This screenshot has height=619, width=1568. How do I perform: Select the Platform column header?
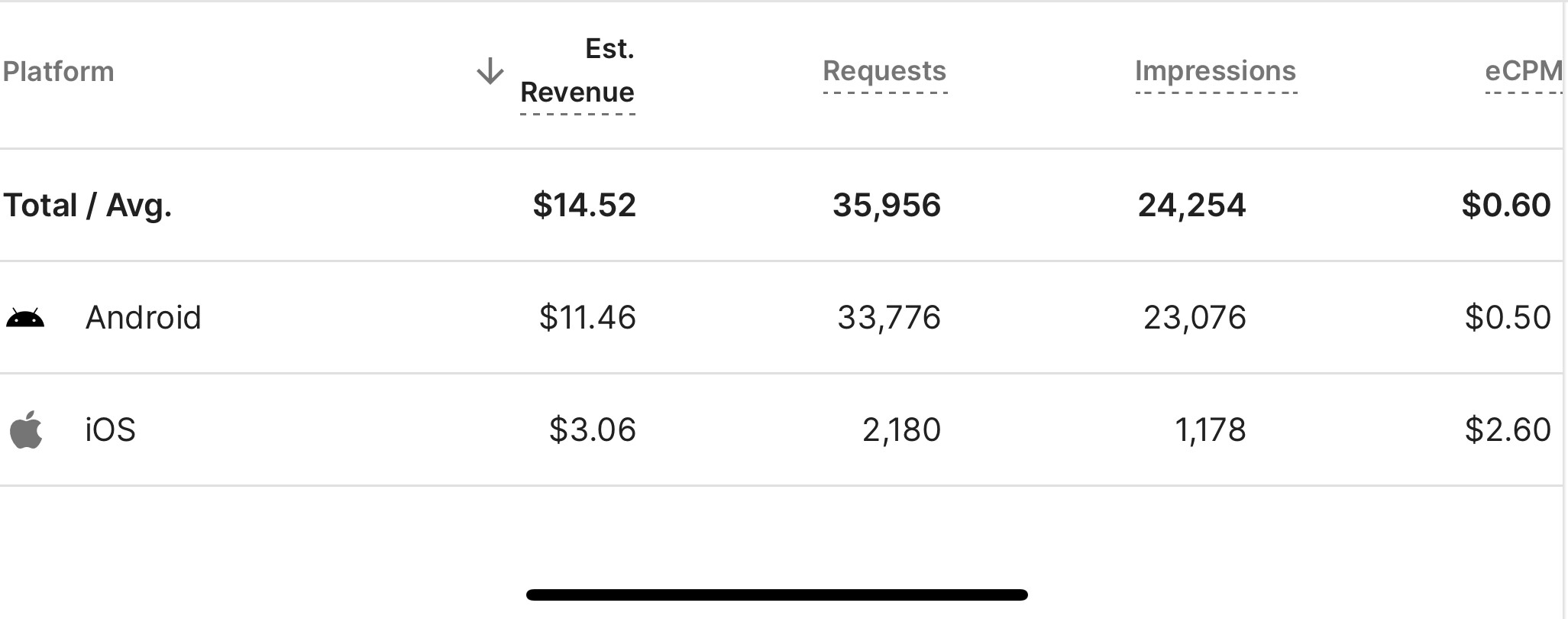[58, 72]
